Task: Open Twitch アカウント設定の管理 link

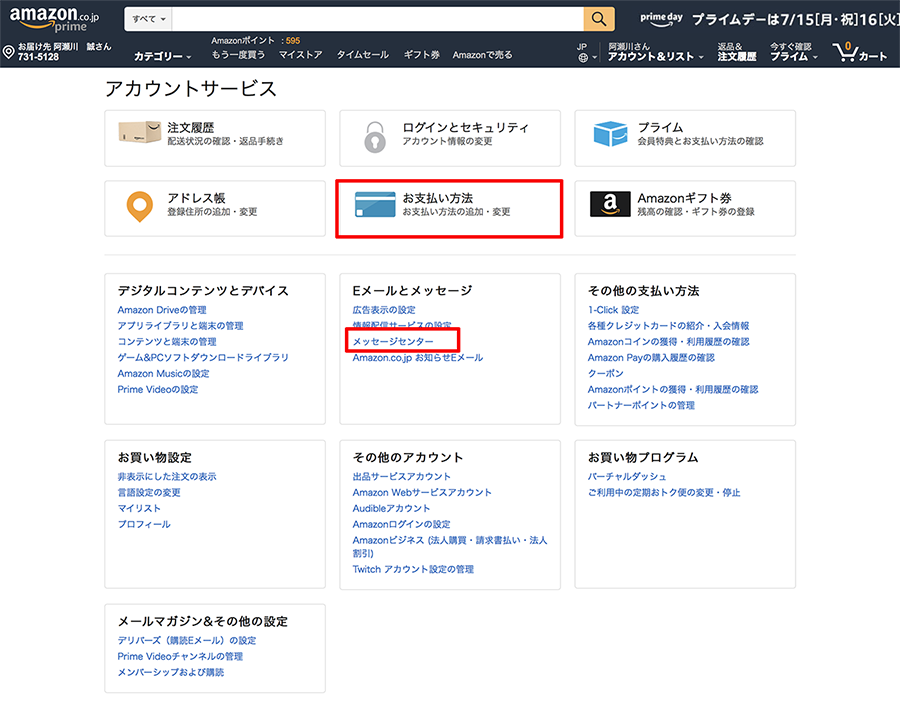Action: [x=413, y=569]
